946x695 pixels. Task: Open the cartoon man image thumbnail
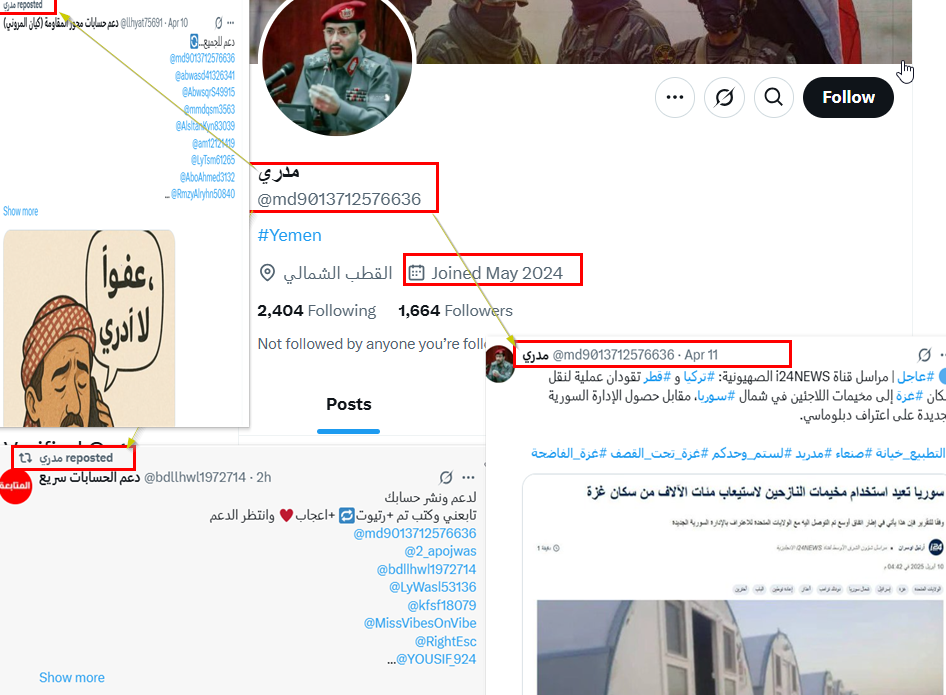pos(89,328)
